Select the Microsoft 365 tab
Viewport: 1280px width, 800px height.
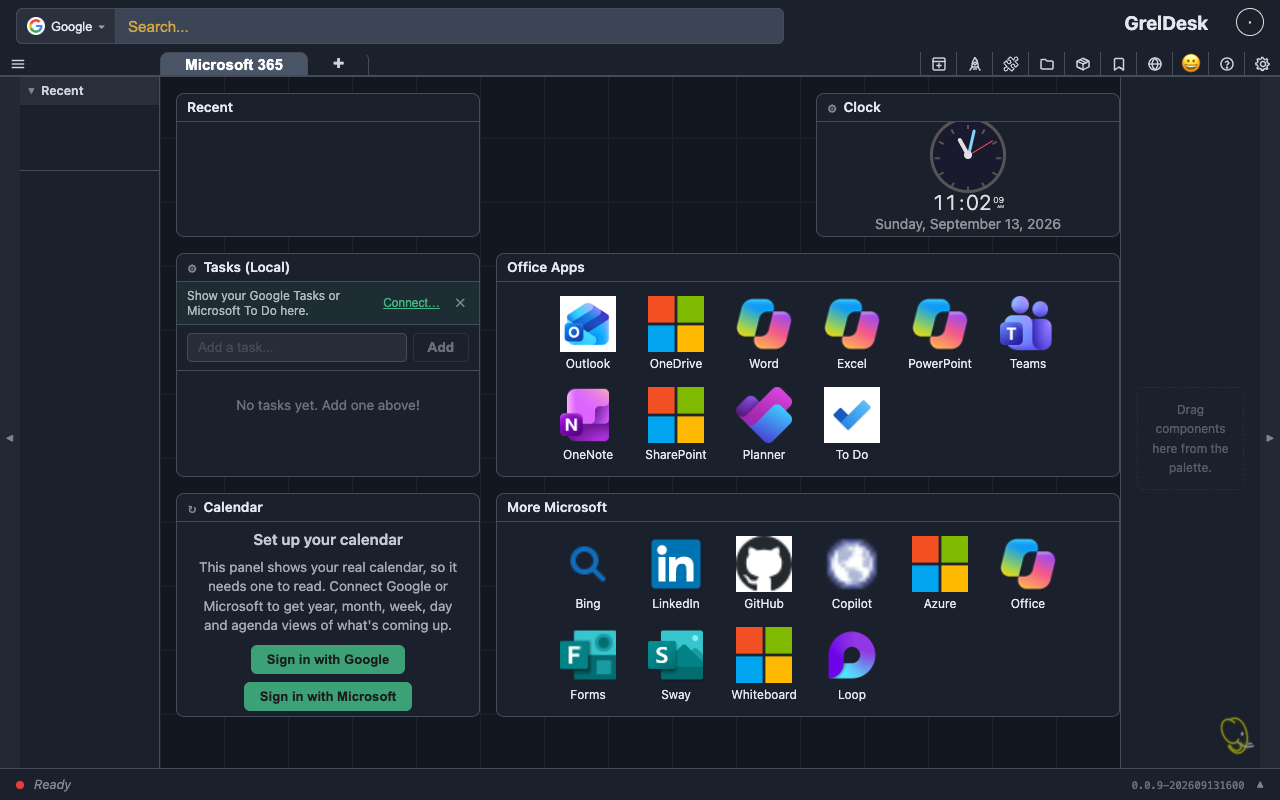(234, 64)
